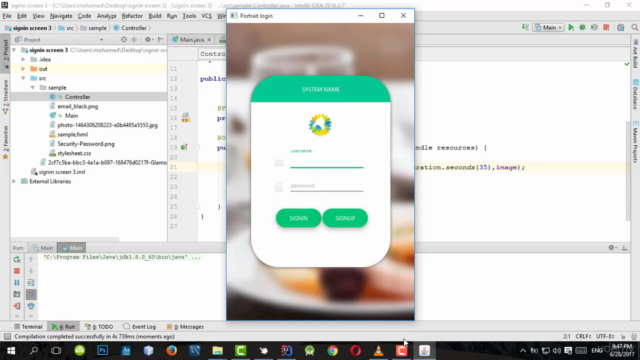Image resolution: width=640 pixels, height=360 pixels.
Task: Pause output in the Run panel
Action: (17, 282)
